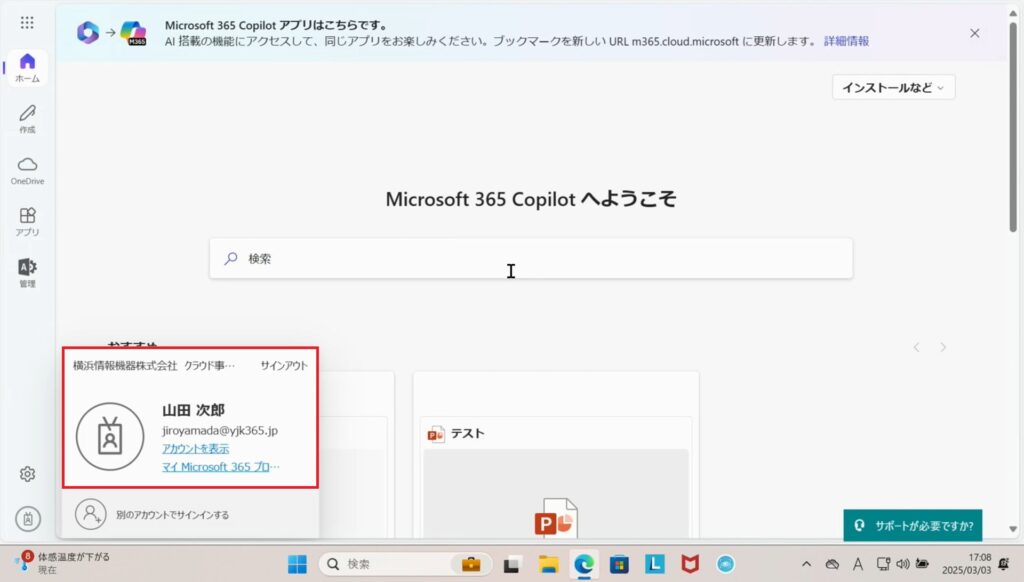Go to next recommended items

point(943,348)
